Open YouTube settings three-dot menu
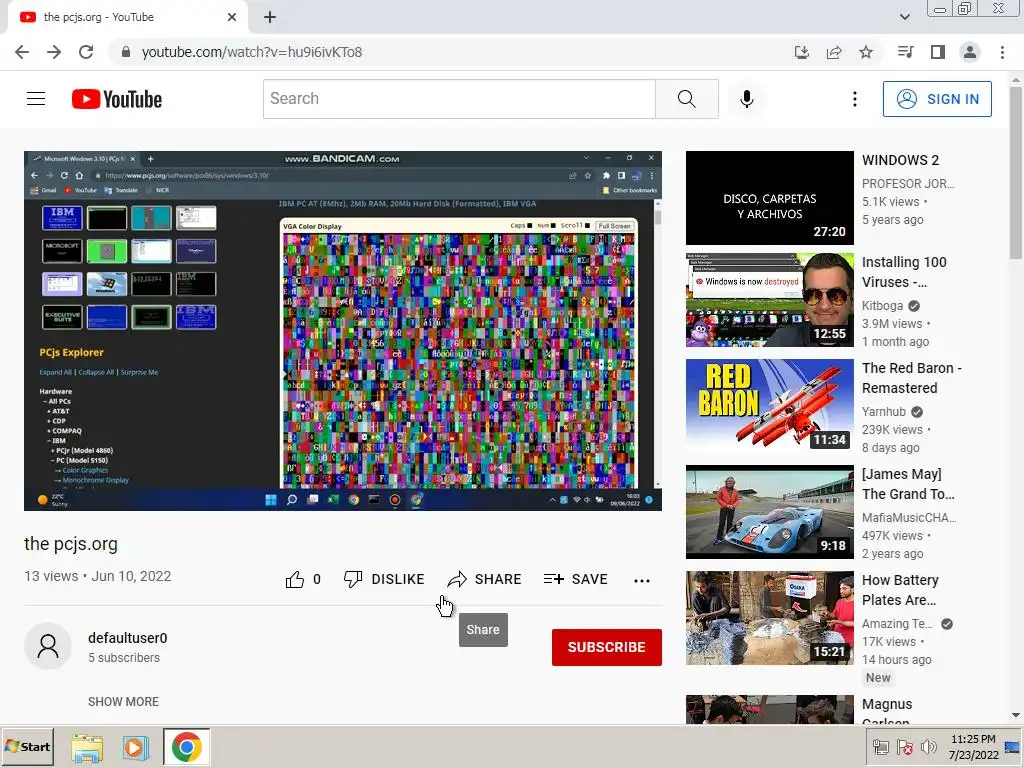The image size is (1024, 768). coord(854,99)
